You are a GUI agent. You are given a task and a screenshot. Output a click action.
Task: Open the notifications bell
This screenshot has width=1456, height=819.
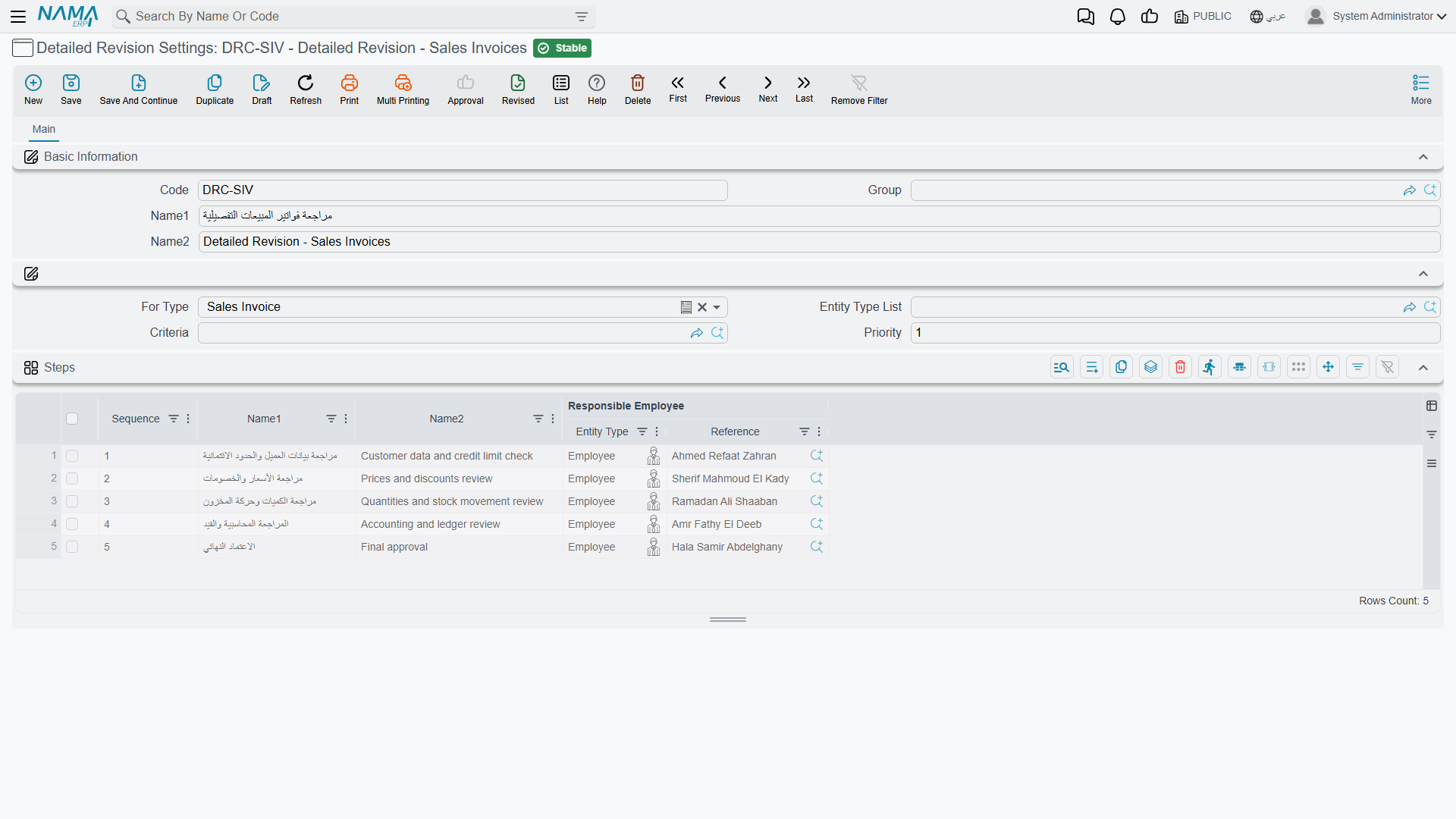pyautogui.click(x=1118, y=17)
